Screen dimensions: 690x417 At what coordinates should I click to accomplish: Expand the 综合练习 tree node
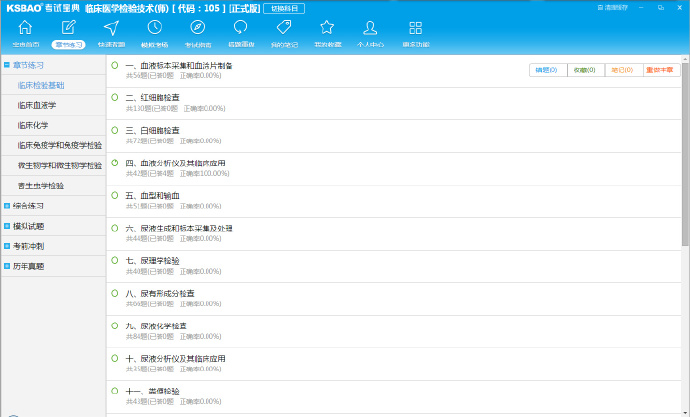[x=7, y=206]
